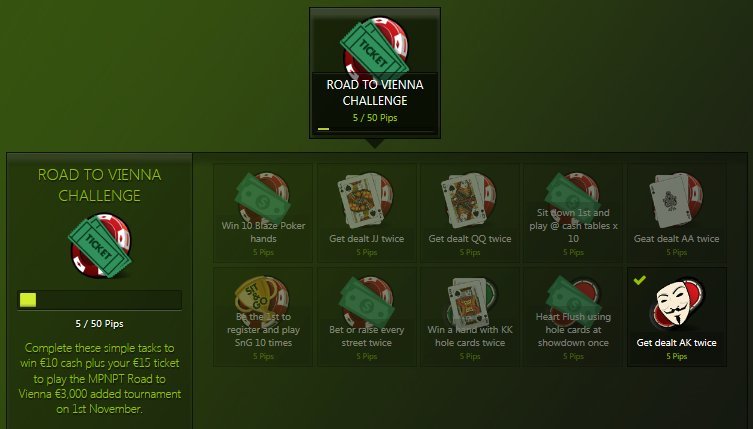Click the Get dealt AK twice label
Screen dimensions: 753x429
(676, 343)
